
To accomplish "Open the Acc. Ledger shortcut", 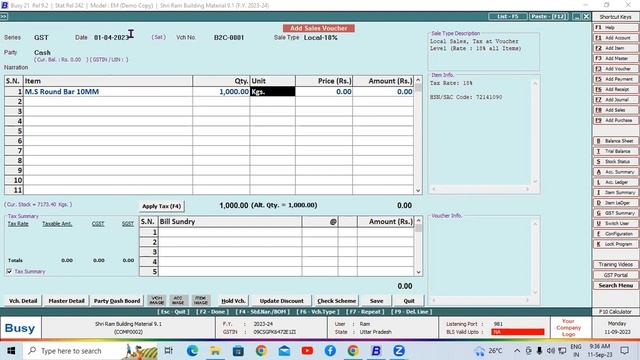I will click(616, 182).
